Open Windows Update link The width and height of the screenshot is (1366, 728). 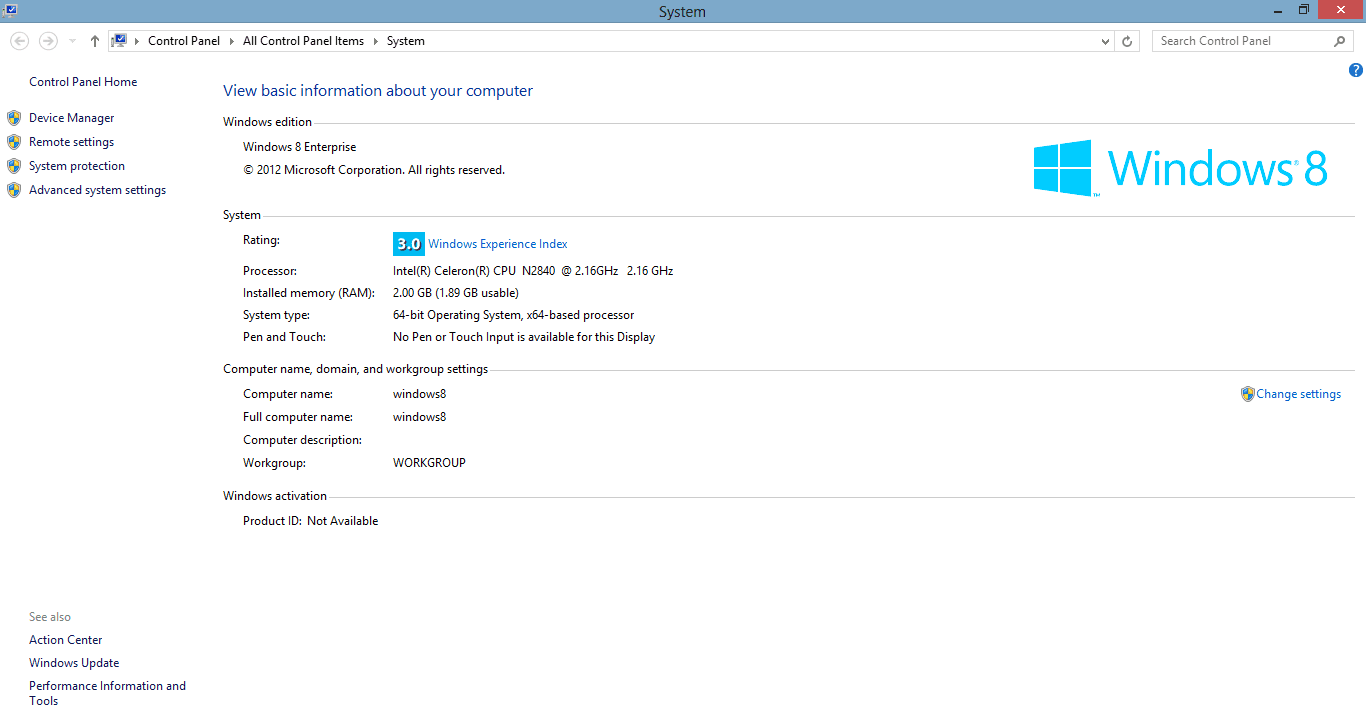(74, 663)
